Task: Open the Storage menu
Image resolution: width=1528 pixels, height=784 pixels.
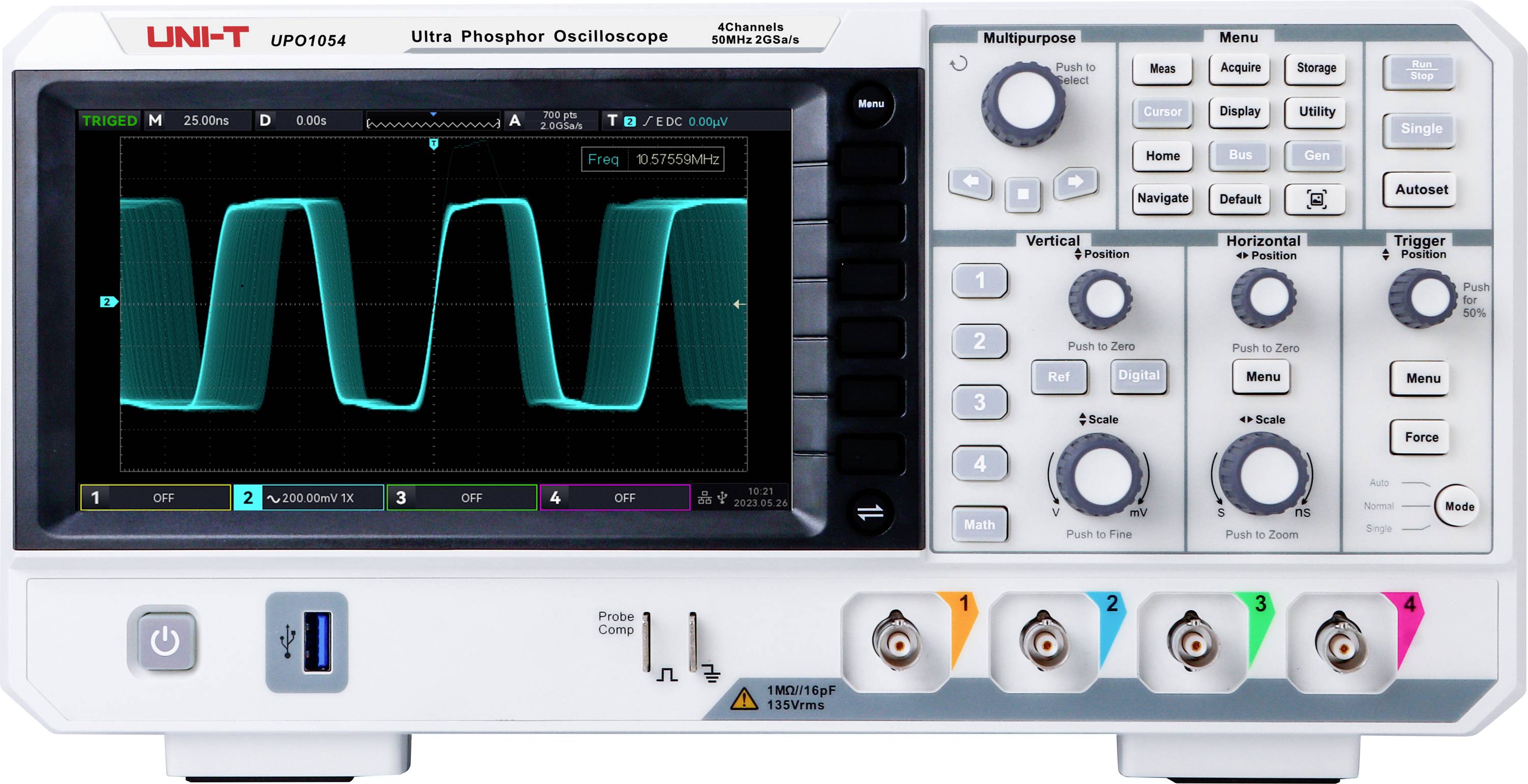Action: pos(1315,69)
